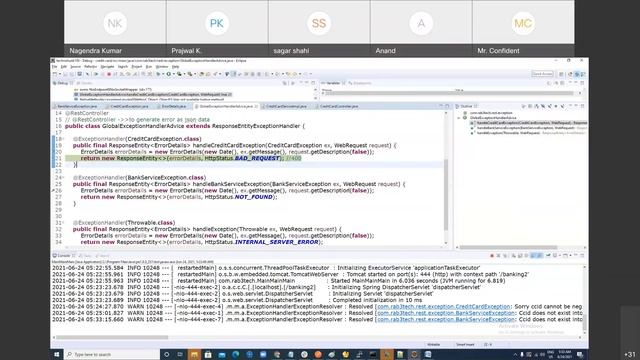Select the handleCreditCardException stack frame line 21
The width and height of the screenshot is (640, 360).
[153, 94]
